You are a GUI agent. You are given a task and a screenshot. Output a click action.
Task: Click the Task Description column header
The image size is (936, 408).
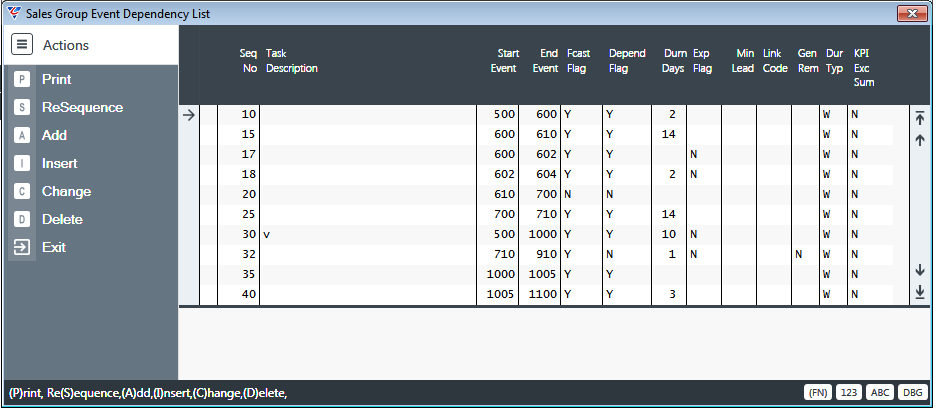click(x=292, y=61)
